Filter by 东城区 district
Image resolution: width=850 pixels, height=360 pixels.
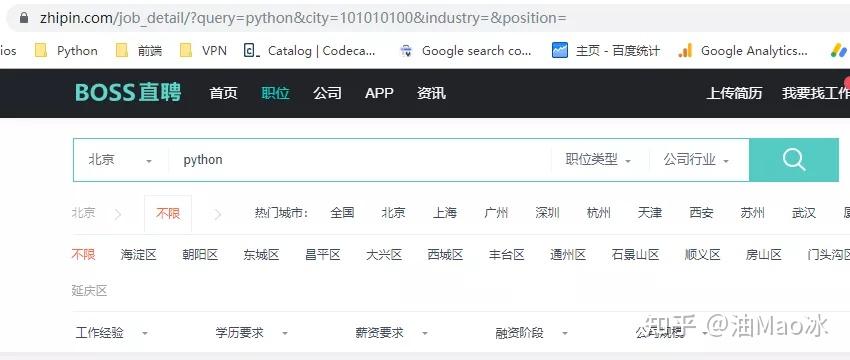[x=261, y=254]
